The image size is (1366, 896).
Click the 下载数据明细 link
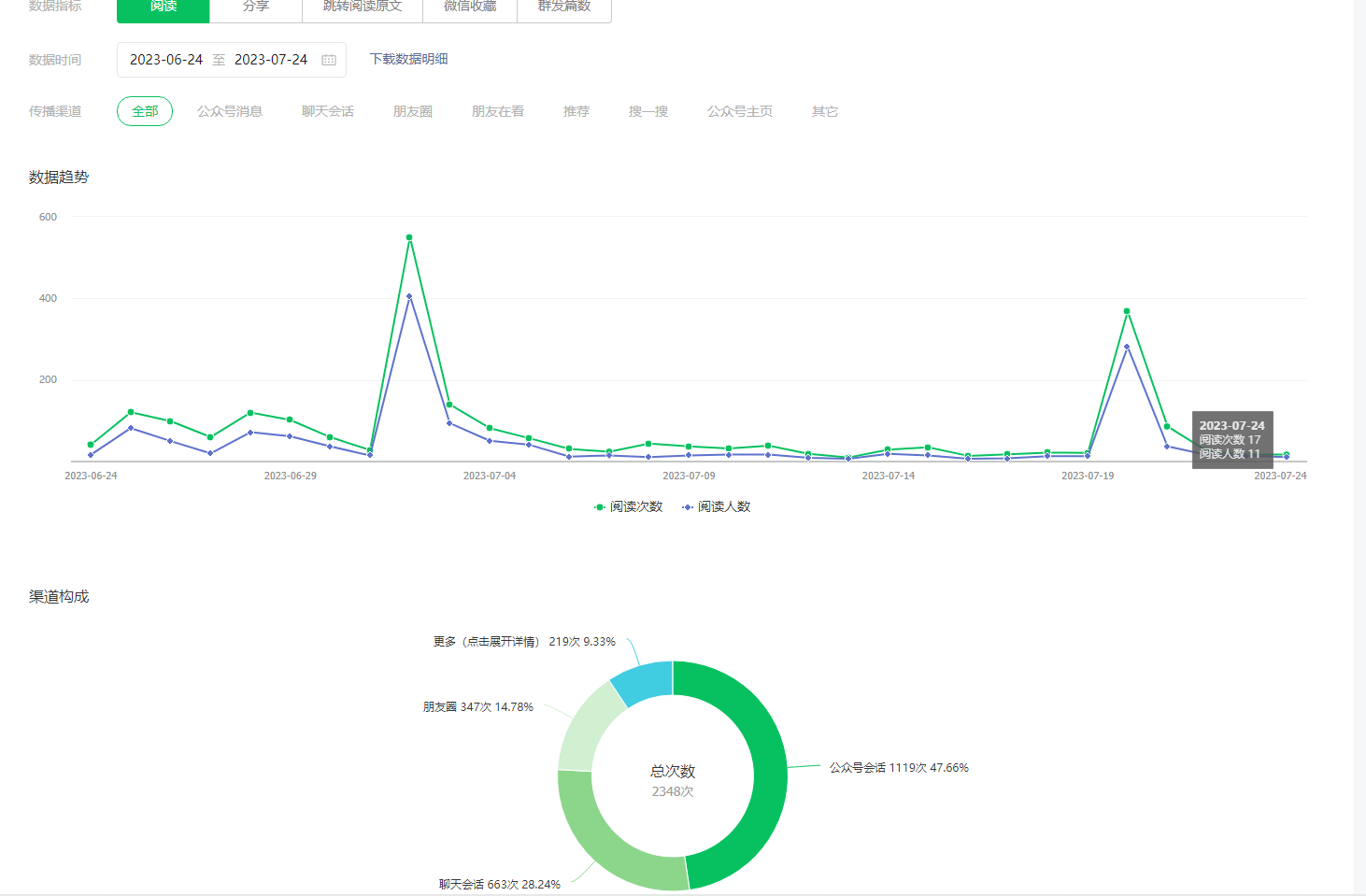(x=408, y=59)
